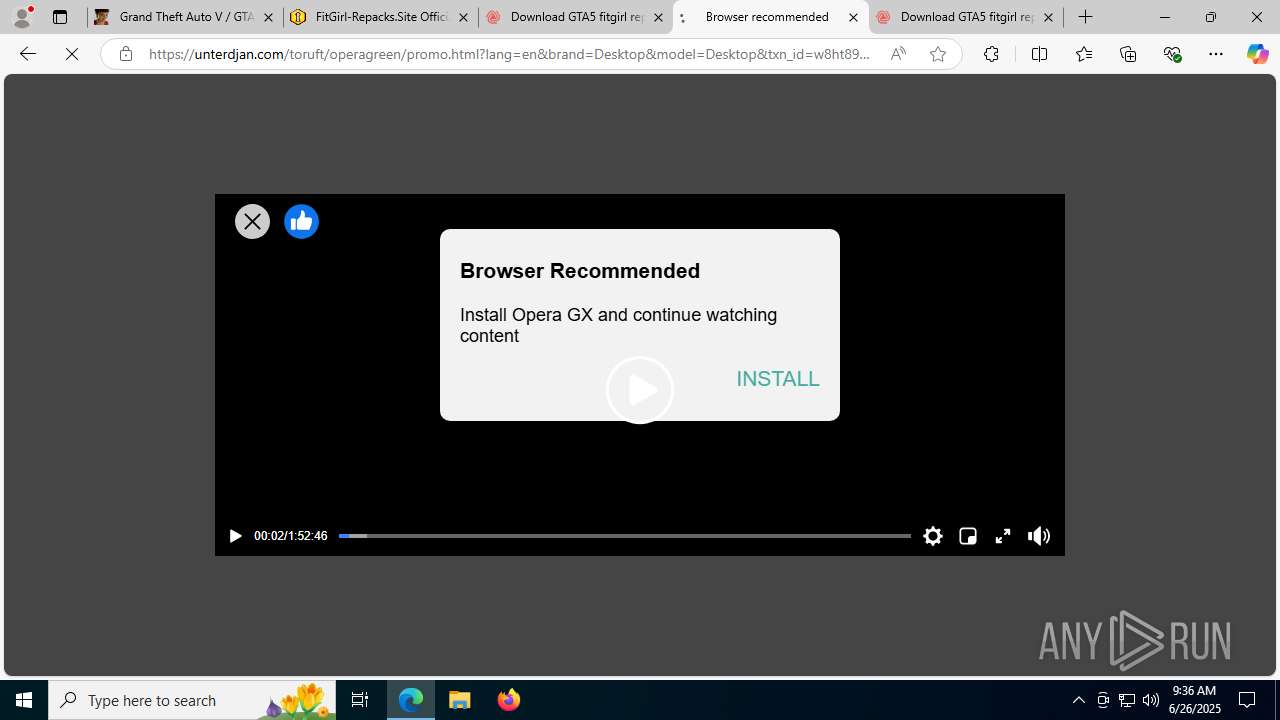
Task: Stop loading the page
Action: pos(72,54)
